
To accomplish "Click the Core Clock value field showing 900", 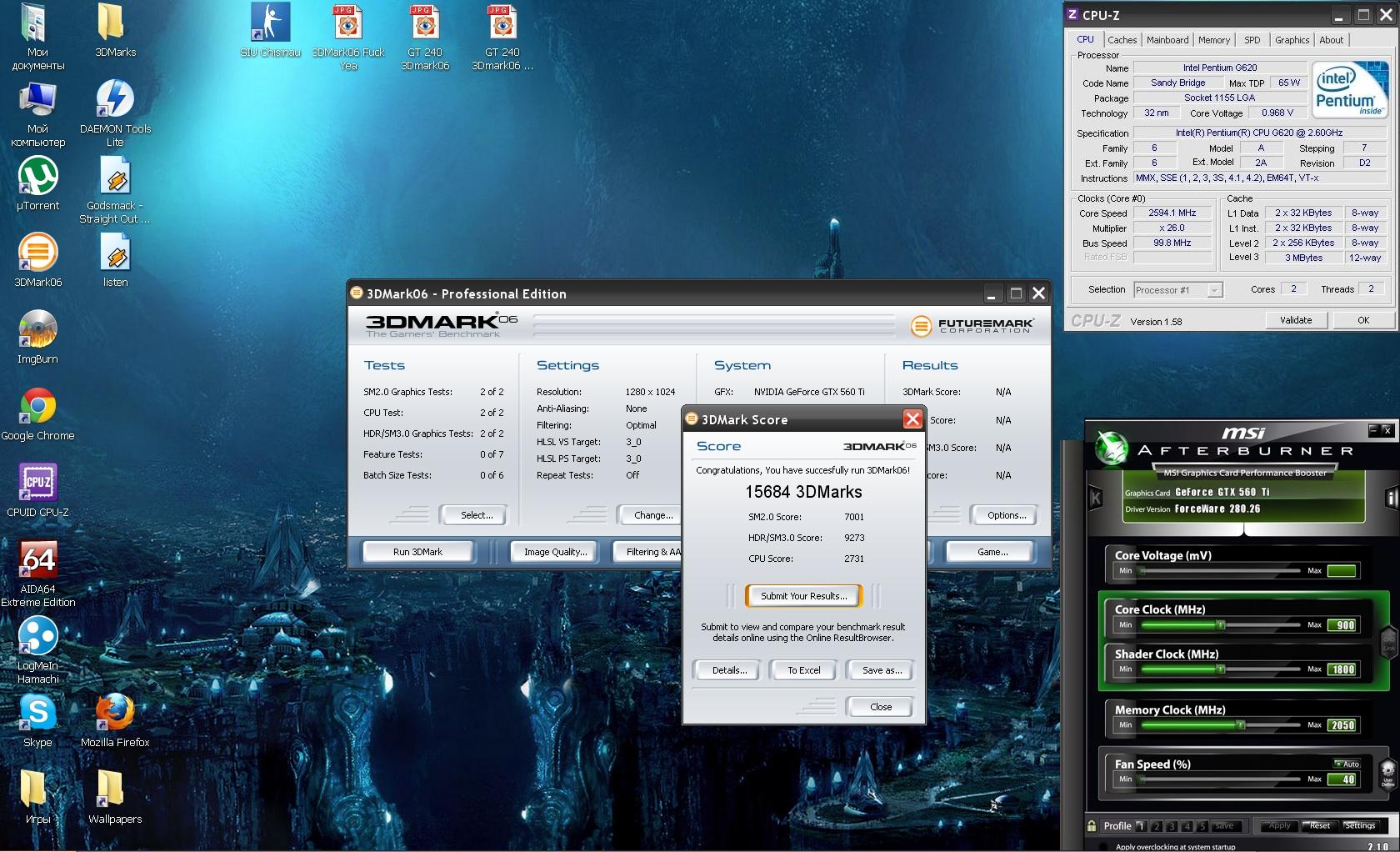I will (x=1342, y=625).
